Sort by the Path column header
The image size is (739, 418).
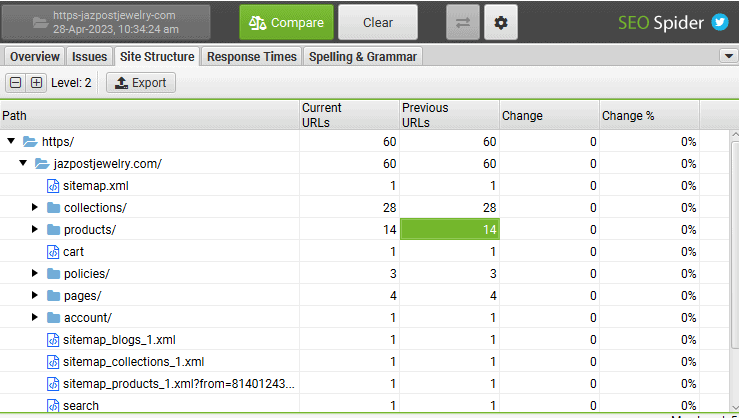click(x=149, y=115)
